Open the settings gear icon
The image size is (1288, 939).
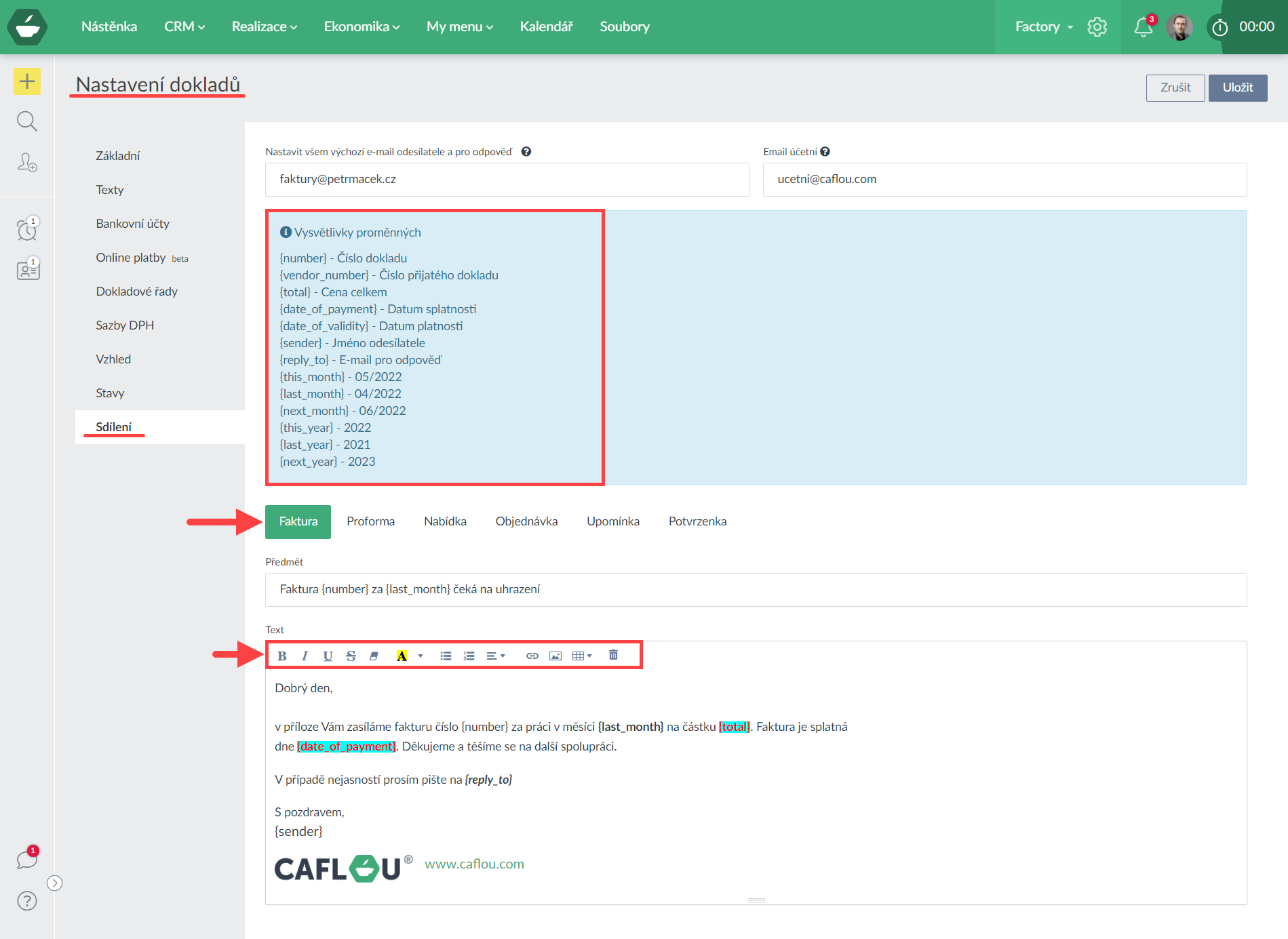tap(1097, 27)
